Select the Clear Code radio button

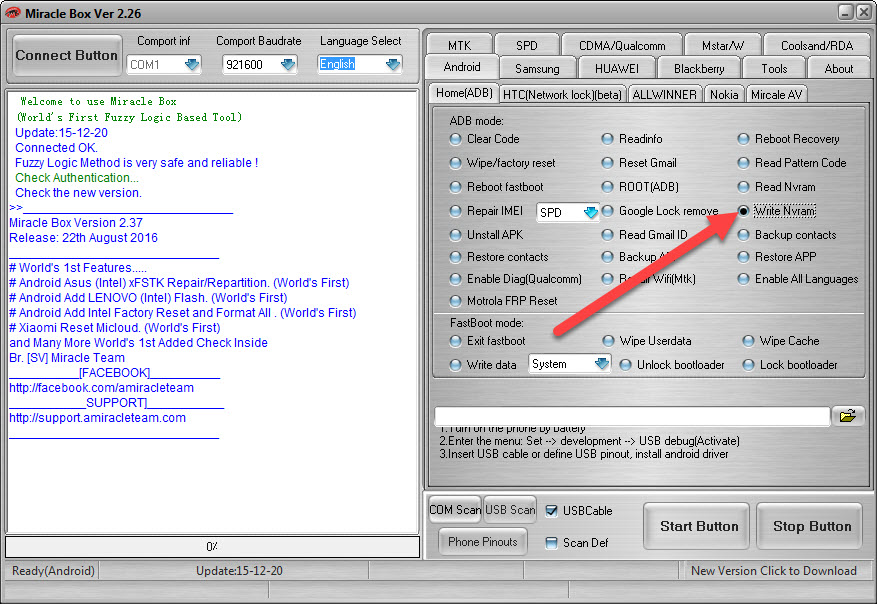click(455, 139)
